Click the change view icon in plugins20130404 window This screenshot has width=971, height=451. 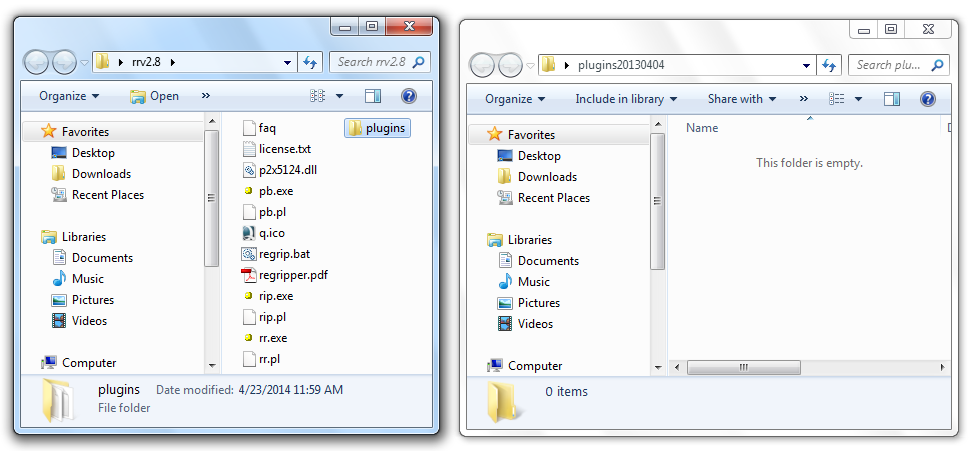click(x=837, y=99)
